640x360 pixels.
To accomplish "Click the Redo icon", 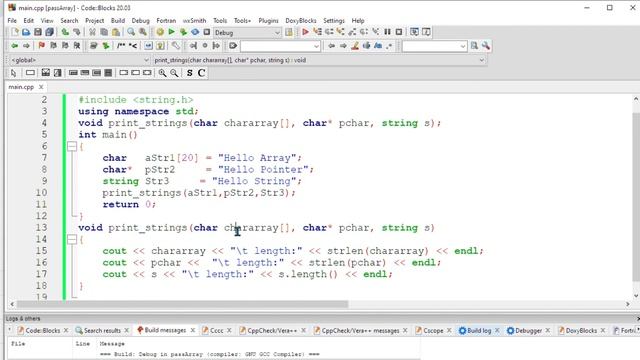I will coord(76,32).
